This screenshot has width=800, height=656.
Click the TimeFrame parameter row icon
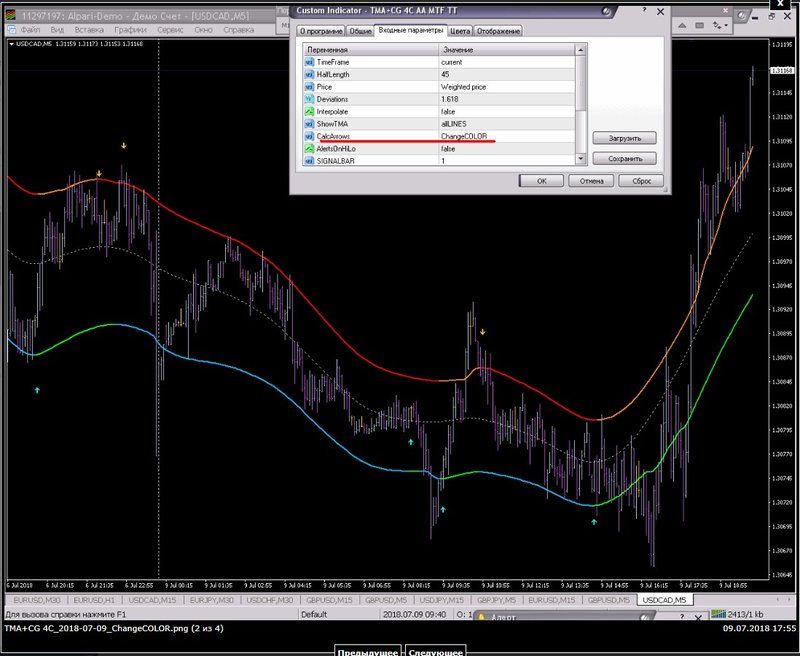tap(309, 62)
